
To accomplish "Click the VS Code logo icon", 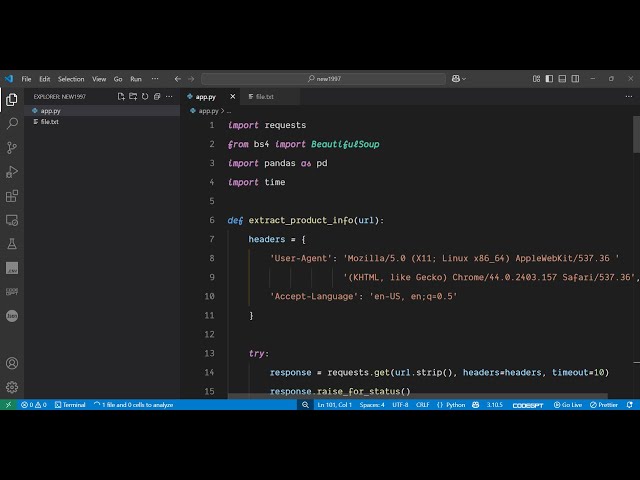I will pos(9,79).
